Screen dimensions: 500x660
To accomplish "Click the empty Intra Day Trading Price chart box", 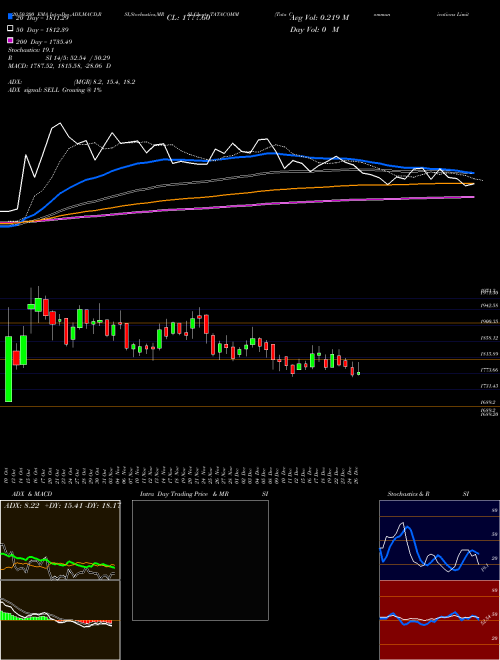I will tap(200, 560).
